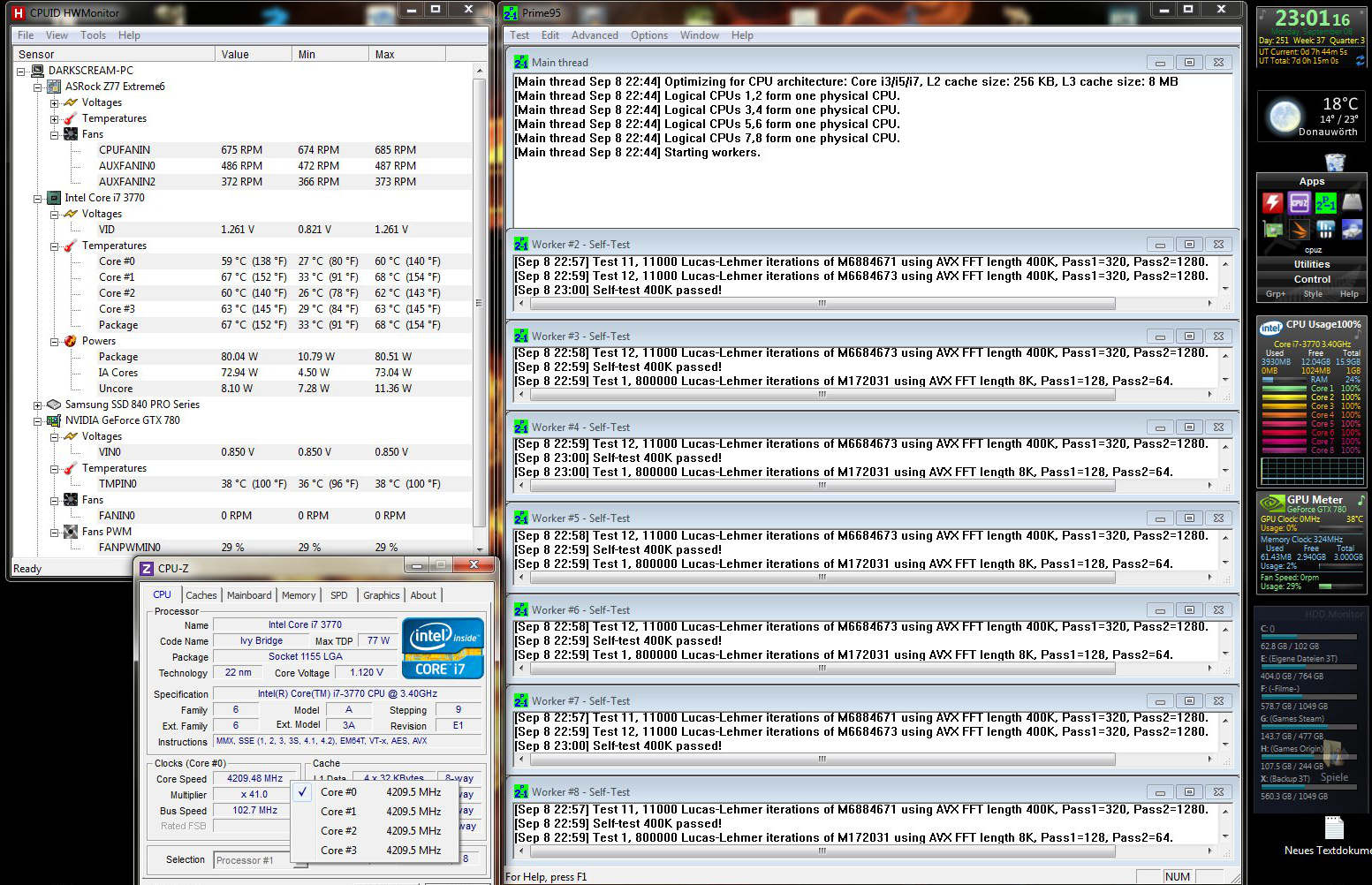Open the gray drive icon in Apps gadget
Screen dimensions: 1372x885
(1353, 202)
